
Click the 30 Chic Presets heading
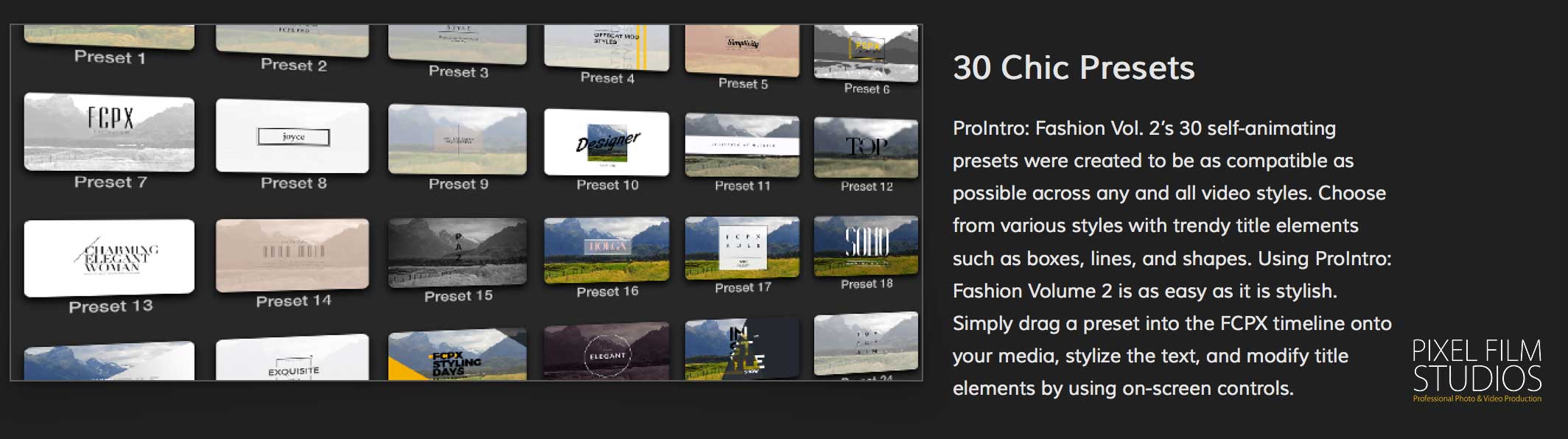tap(1073, 68)
